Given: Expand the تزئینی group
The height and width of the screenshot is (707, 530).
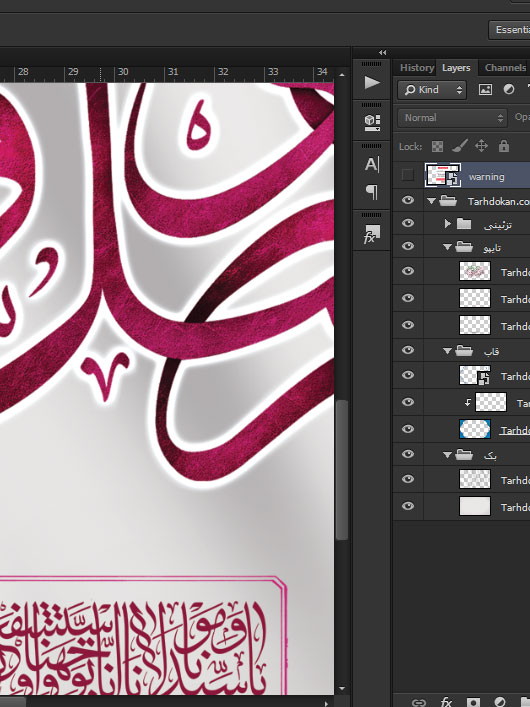Looking at the screenshot, I should (447, 224).
